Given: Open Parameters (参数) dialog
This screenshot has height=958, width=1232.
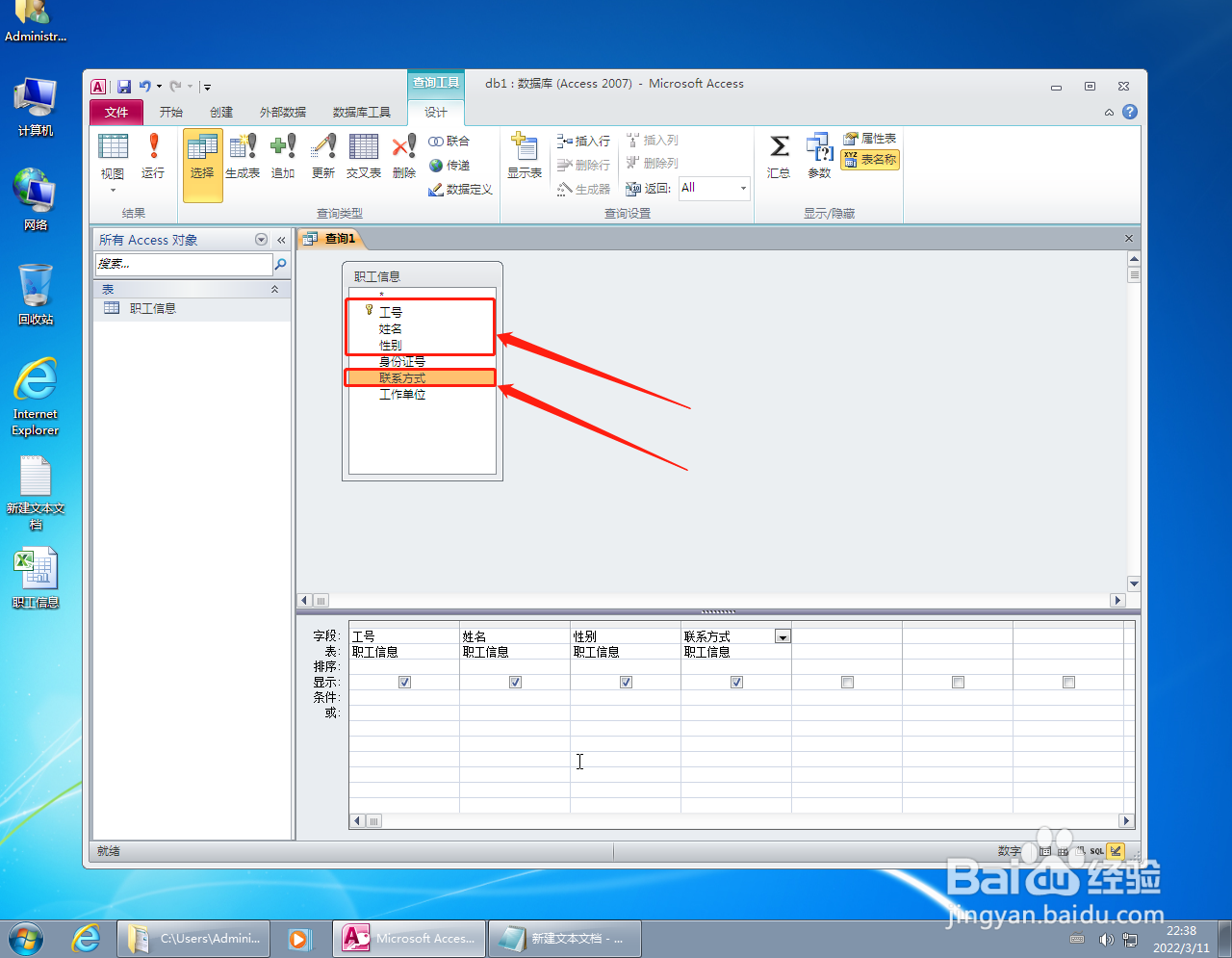Looking at the screenshot, I should [x=819, y=156].
